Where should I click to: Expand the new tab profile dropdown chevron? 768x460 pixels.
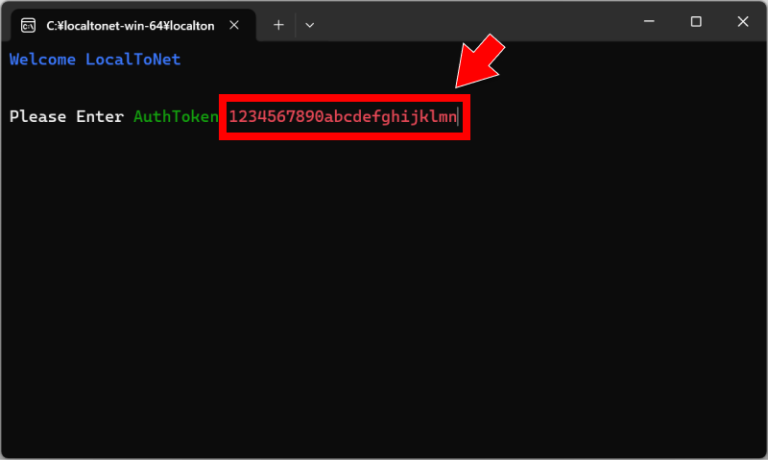(310, 25)
